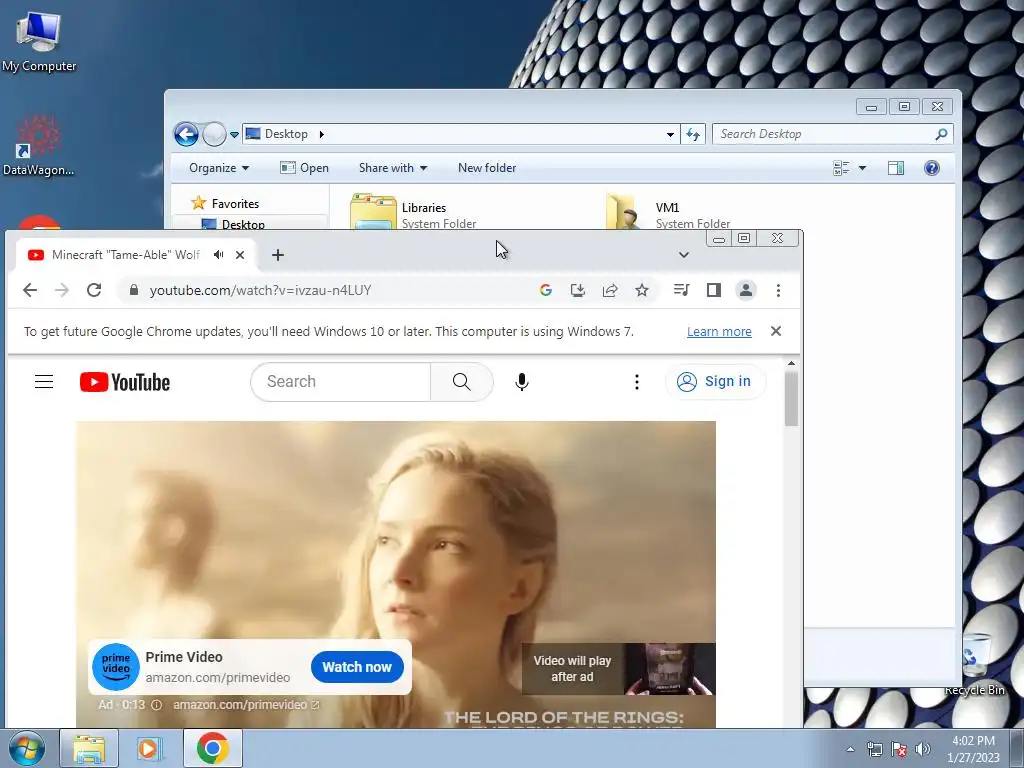The height and width of the screenshot is (768, 1024).
Task: Open a new Chrome tab
Action: (x=278, y=255)
